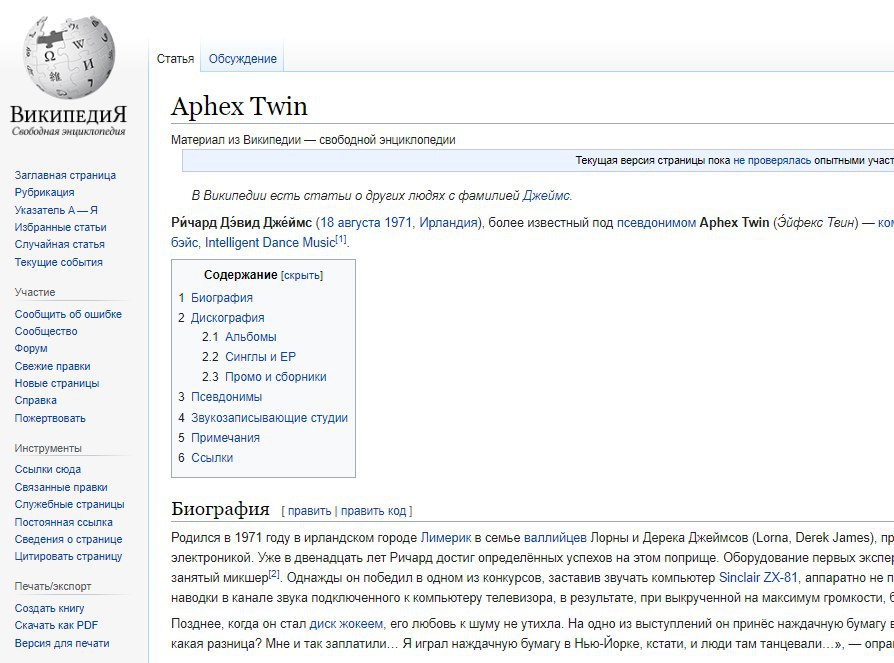Open Ссылки сюда tool
The image size is (894, 663).
tap(48, 469)
